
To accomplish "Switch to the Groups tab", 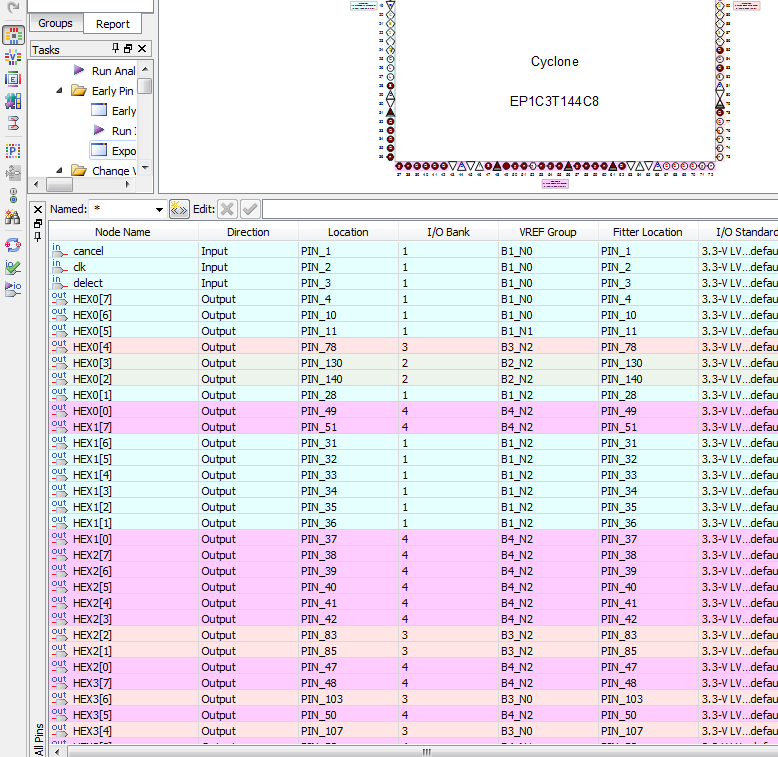I will tap(55, 24).
